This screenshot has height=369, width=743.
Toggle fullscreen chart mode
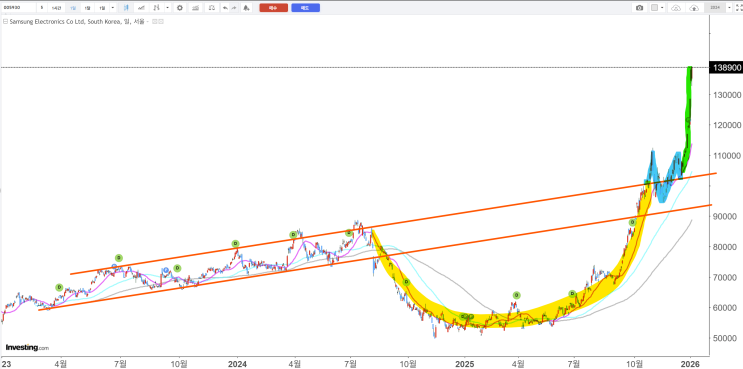(738, 8)
